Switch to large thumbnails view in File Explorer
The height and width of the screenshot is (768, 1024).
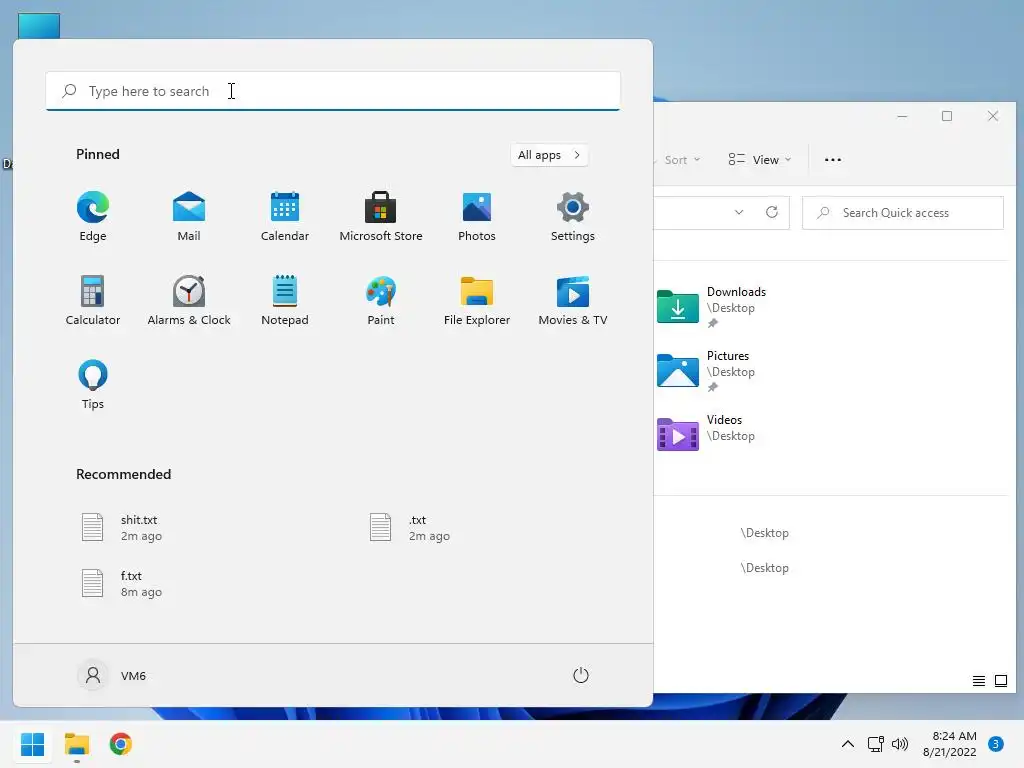point(1000,681)
